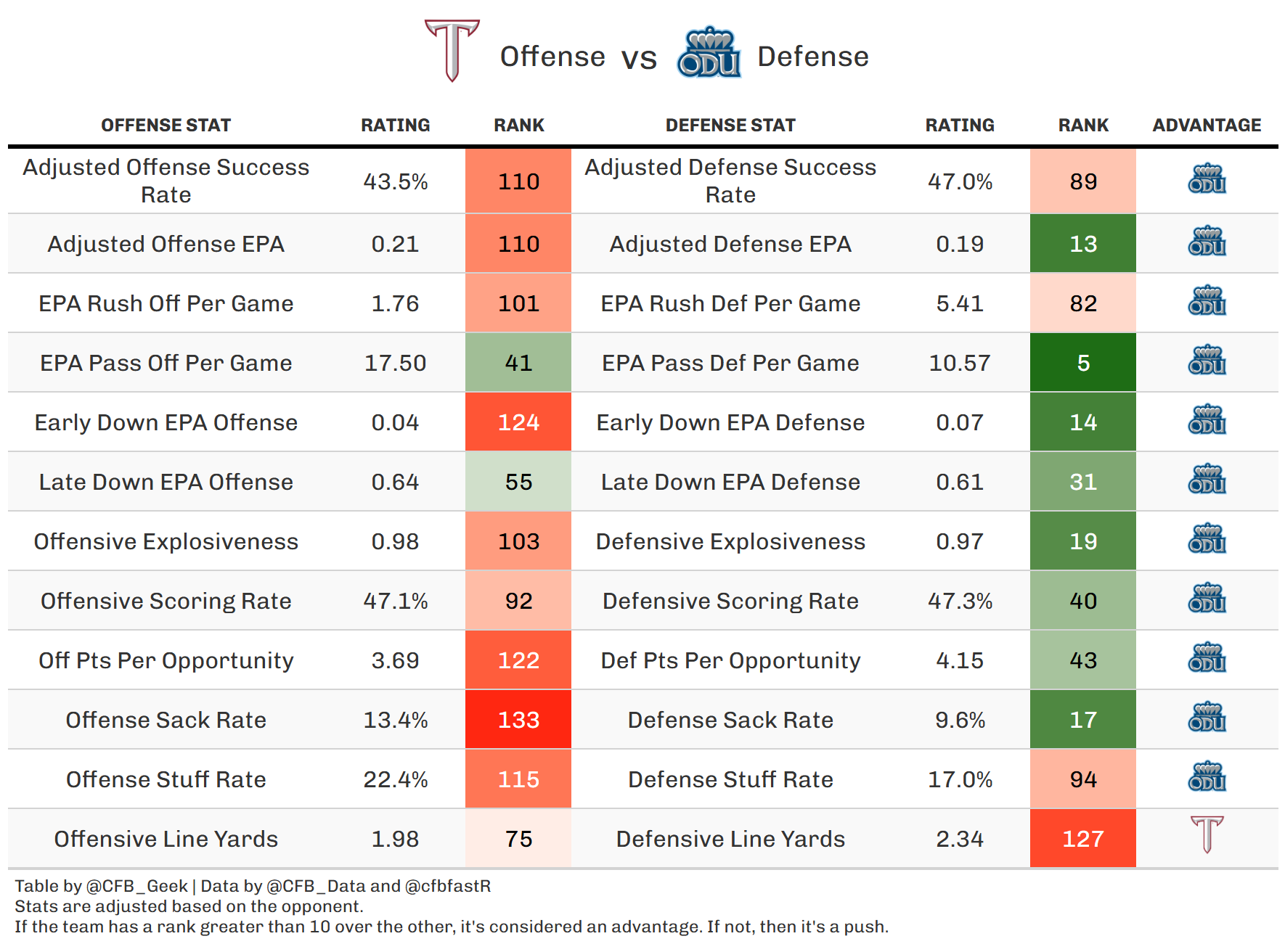
Task: Click the Offensive Scoring Rate label
Action: click(166, 601)
